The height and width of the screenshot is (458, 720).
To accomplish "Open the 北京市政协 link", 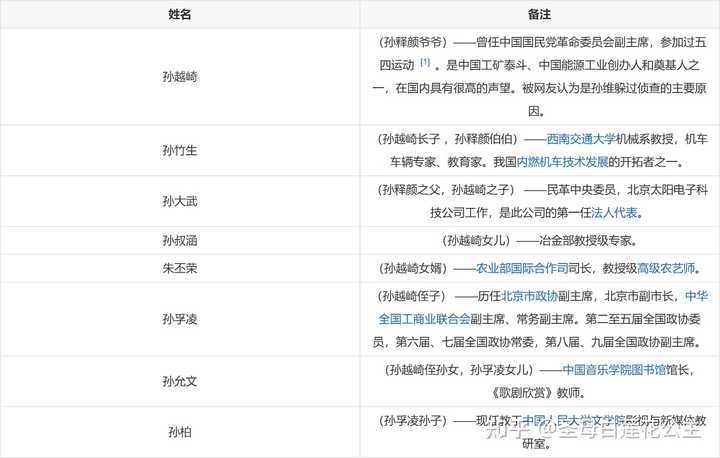I will pos(529,296).
